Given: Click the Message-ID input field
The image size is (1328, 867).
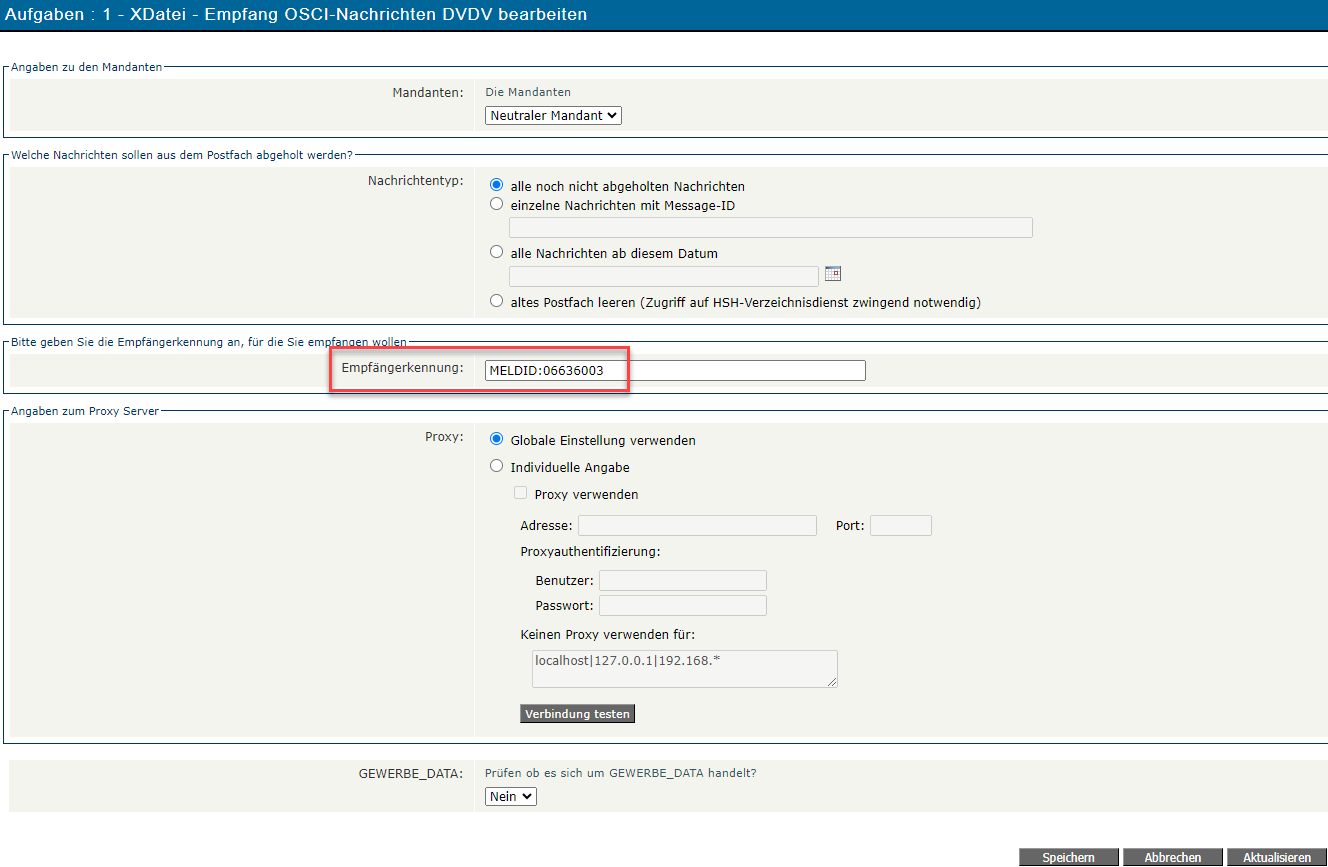Looking at the screenshot, I should coord(770,228).
